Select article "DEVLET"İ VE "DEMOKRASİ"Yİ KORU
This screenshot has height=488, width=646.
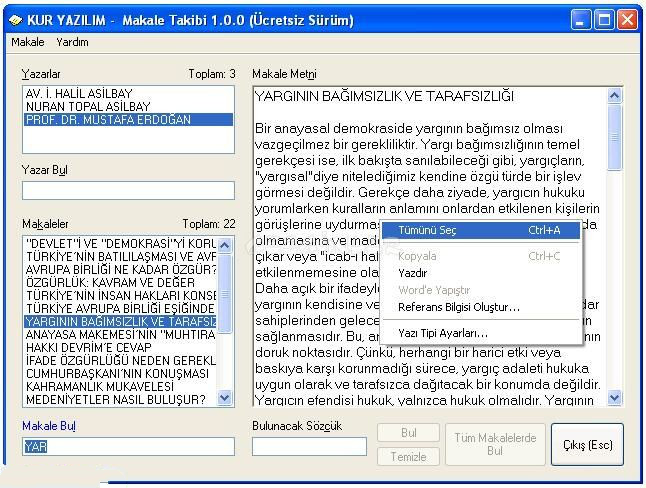pos(120,244)
